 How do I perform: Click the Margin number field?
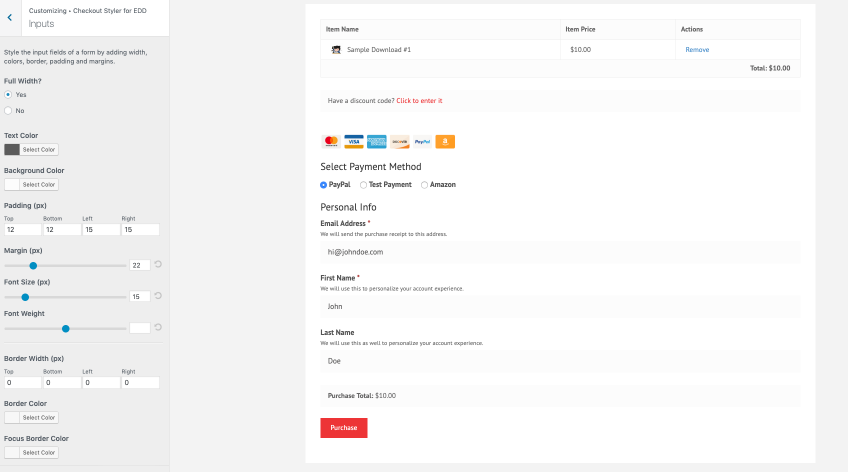[140, 265]
